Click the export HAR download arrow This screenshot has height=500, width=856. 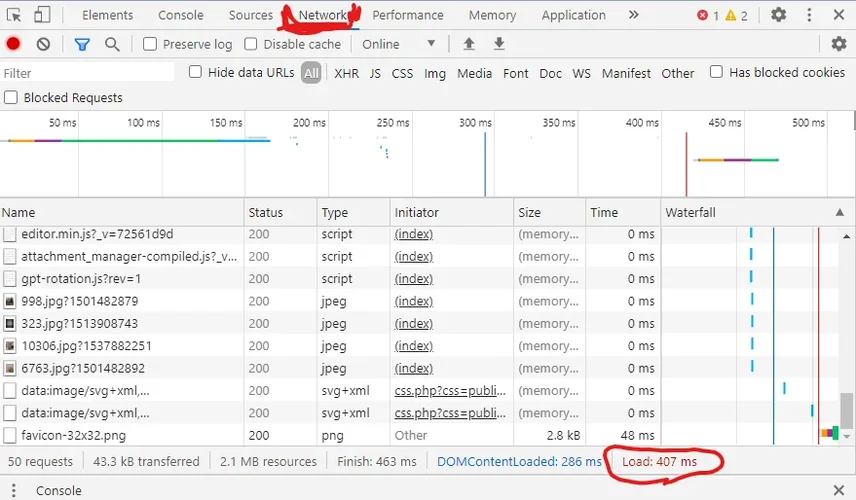[499, 44]
